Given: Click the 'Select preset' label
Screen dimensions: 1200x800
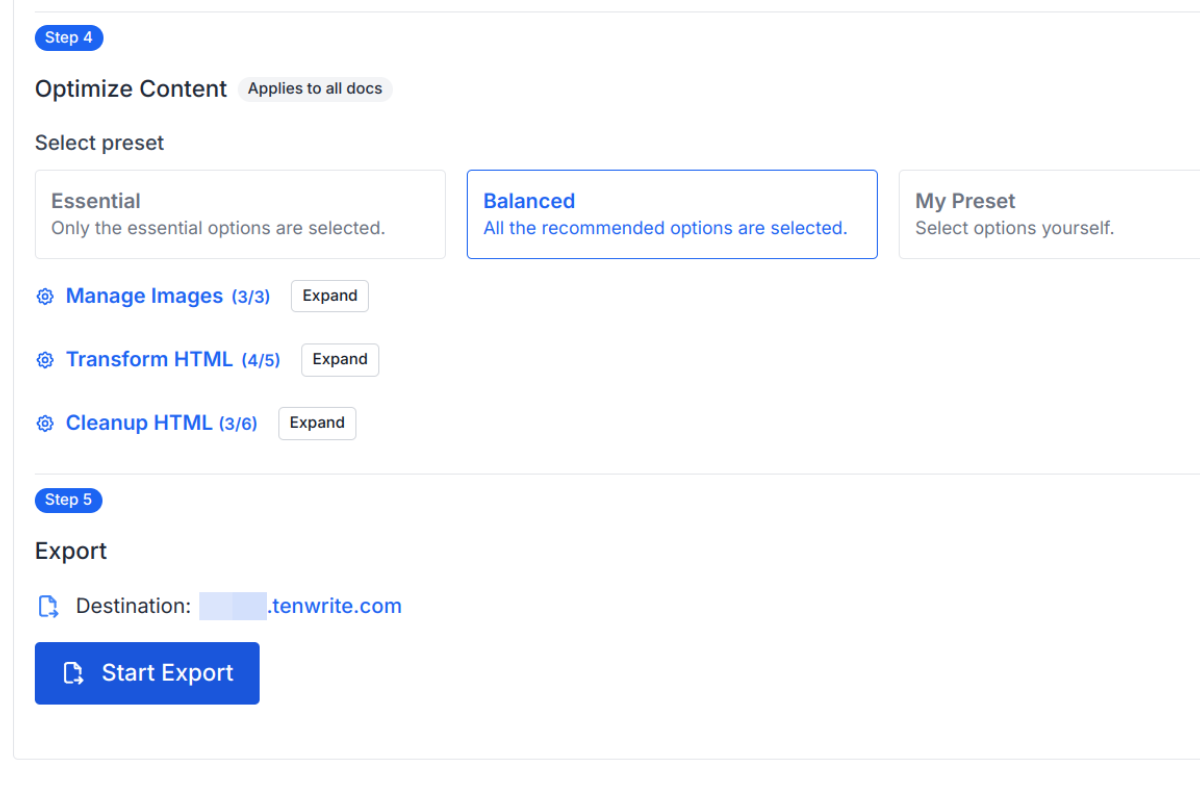Looking at the screenshot, I should point(100,143).
